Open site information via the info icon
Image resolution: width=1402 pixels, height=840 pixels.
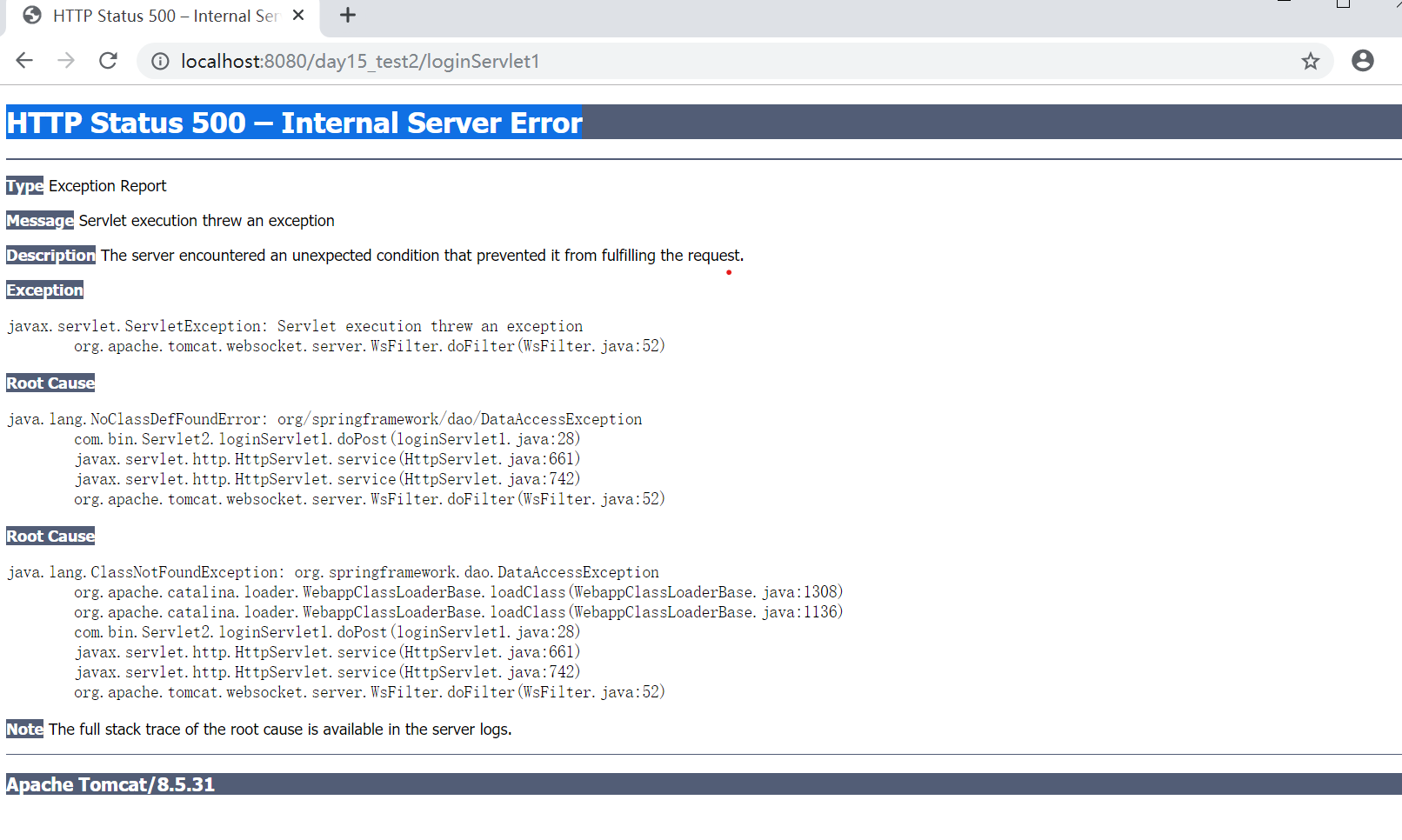pos(160,61)
